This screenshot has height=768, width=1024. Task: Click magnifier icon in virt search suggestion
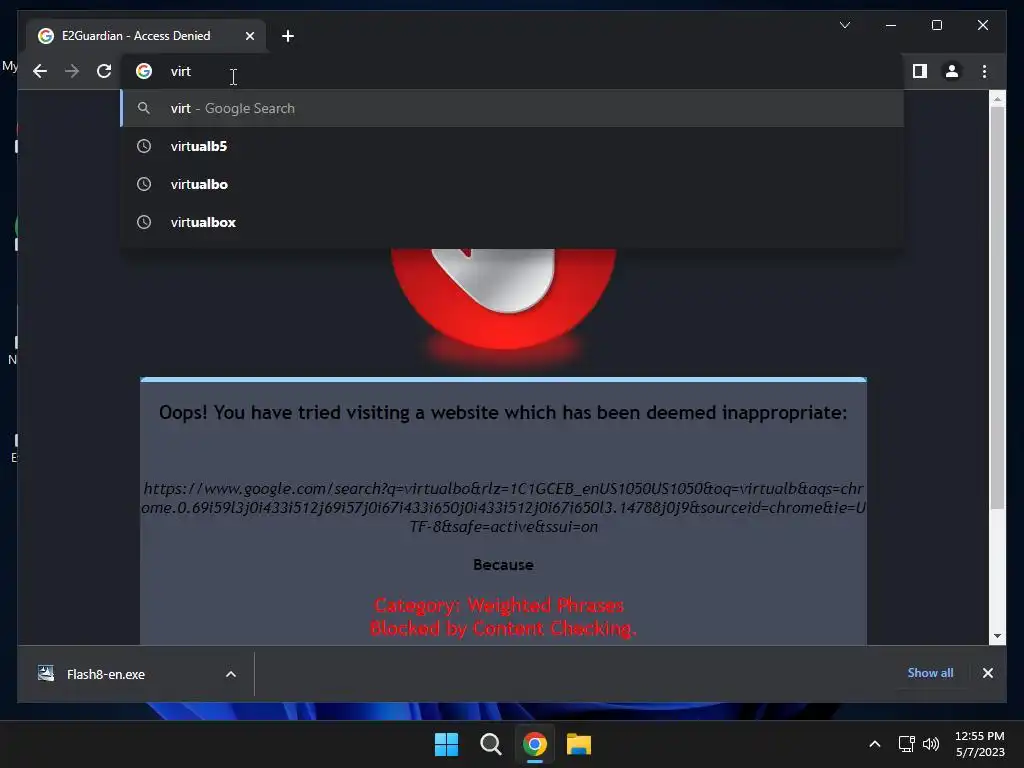tap(144, 108)
